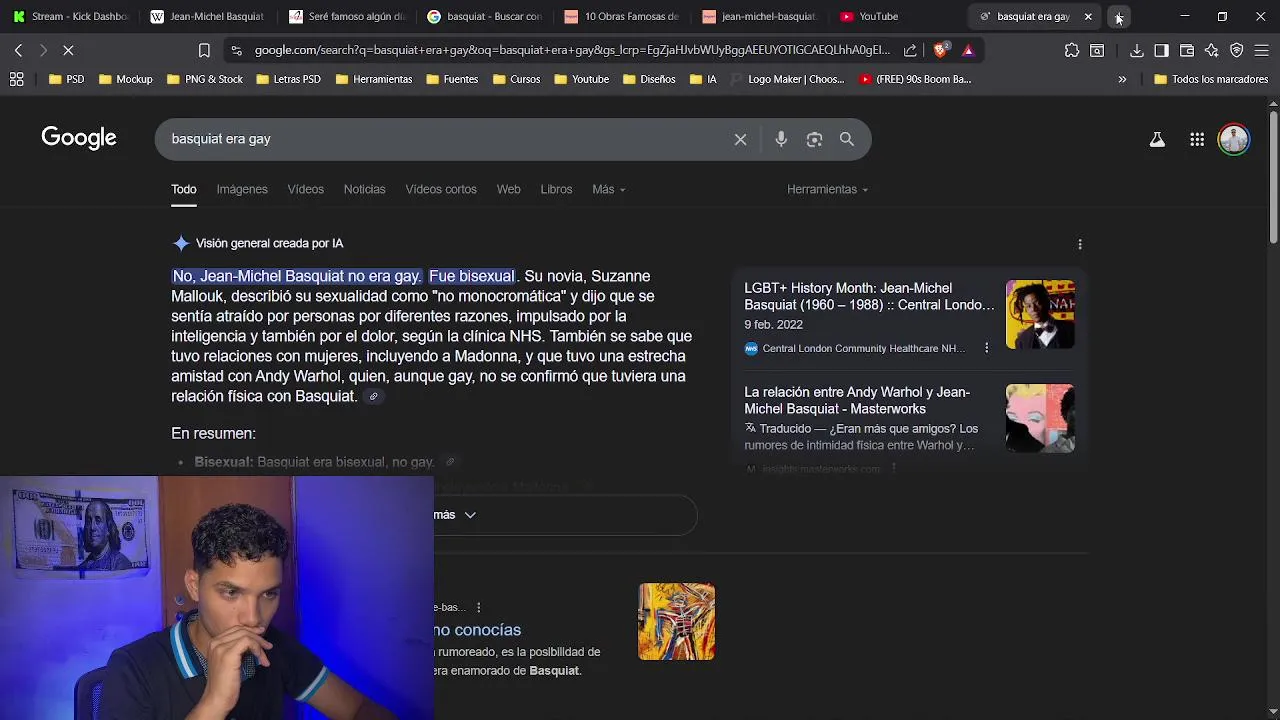Open Brave Rewards triangle icon
Viewport: 1280px width, 720px height.
click(968, 50)
